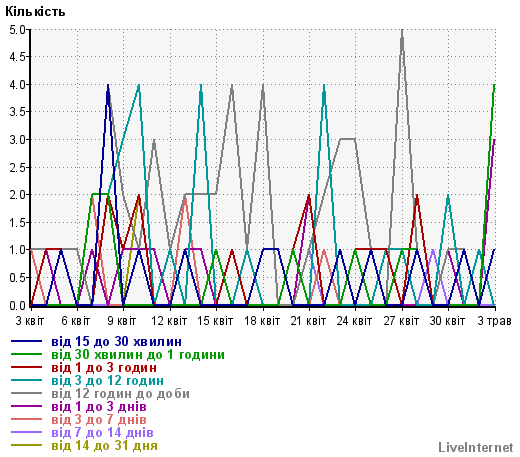This screenshot has height=457, width=520.
Task: Click the dark blue legend line swatch
Action: coord(26,341)
